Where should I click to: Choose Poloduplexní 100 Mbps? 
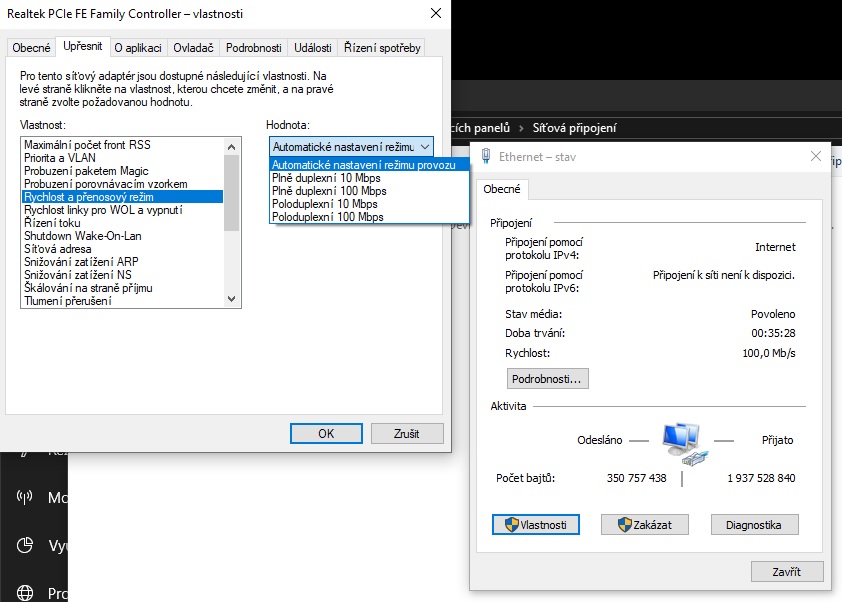pos(369,216)
